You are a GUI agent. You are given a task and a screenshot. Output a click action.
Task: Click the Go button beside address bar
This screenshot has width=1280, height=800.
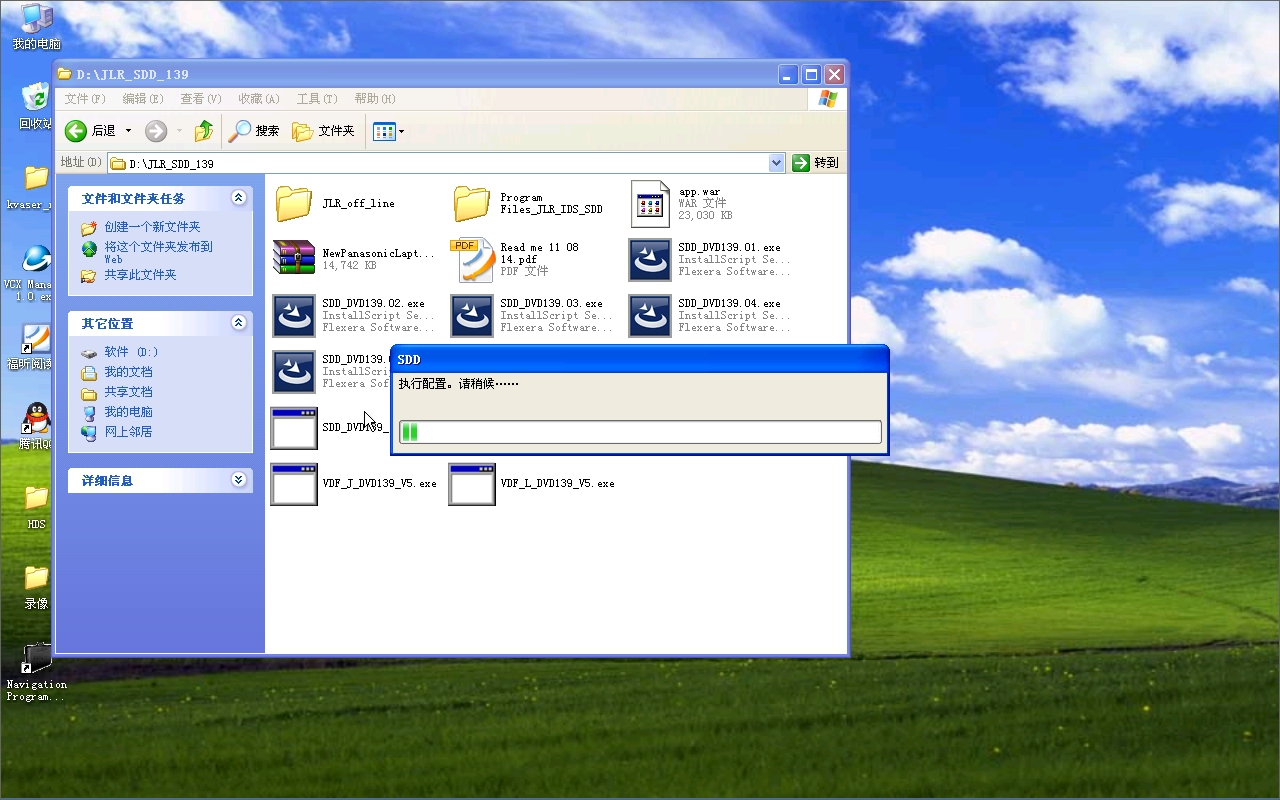point(815,163)
